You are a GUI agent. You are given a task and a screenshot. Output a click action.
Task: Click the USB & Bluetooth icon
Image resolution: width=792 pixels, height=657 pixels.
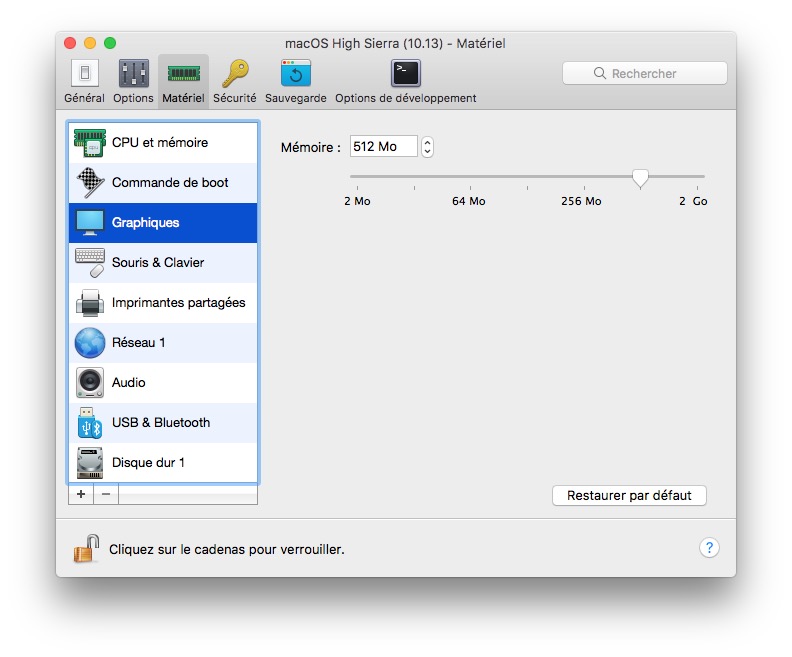[x=90, y=423]
